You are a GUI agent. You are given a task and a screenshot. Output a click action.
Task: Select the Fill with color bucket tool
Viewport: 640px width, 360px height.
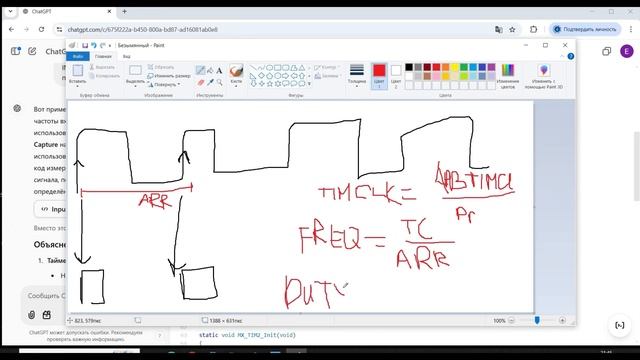click(210, 70)
